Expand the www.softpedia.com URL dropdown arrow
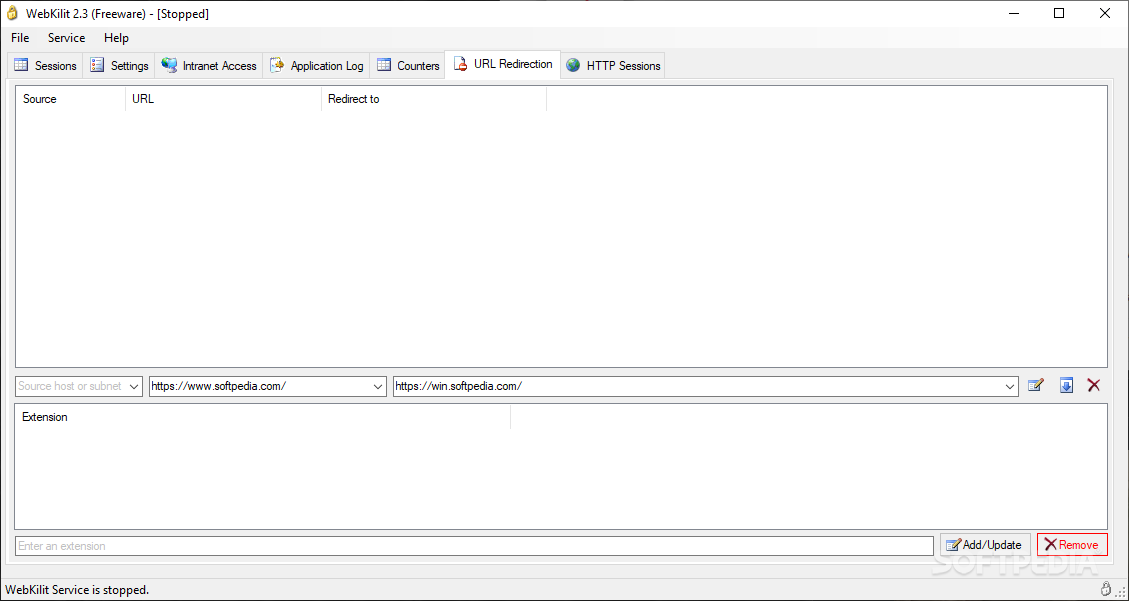 (x=379, y=387)
